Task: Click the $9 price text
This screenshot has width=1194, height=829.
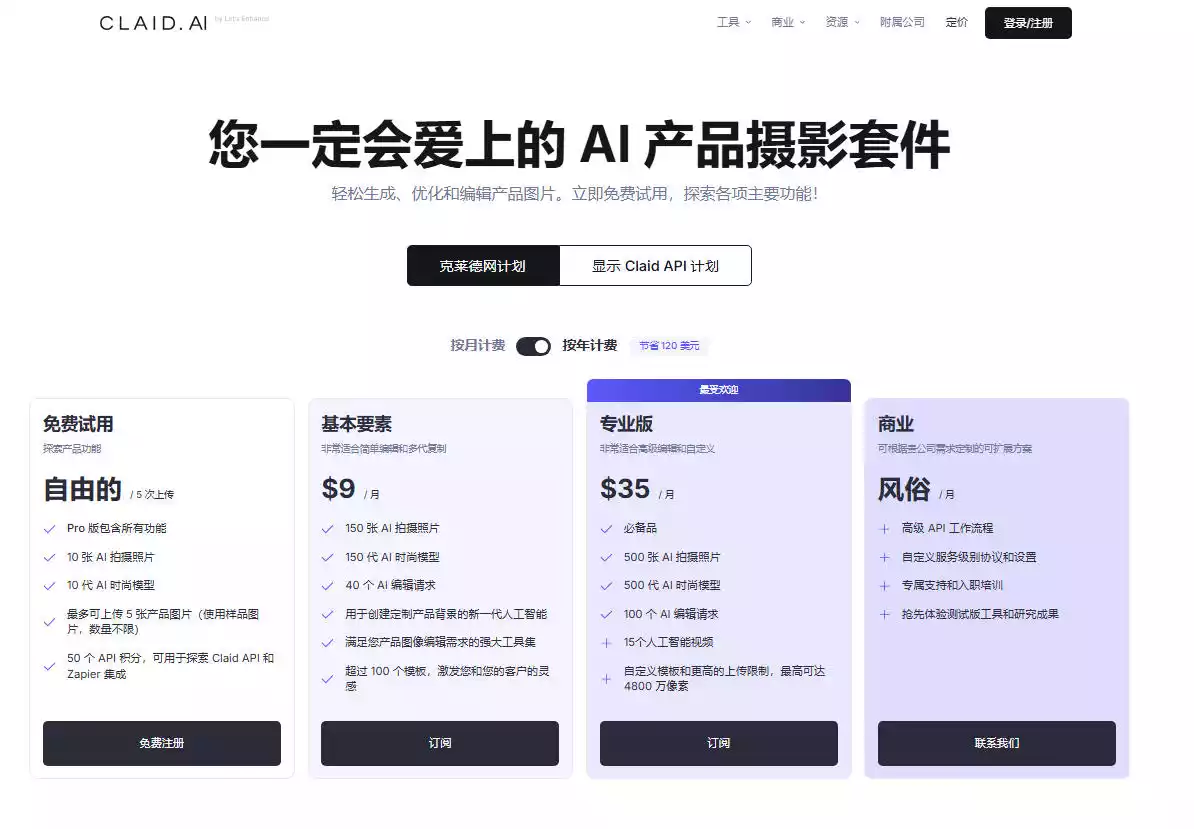Action: pyautogui.click(x=338, y=488)
